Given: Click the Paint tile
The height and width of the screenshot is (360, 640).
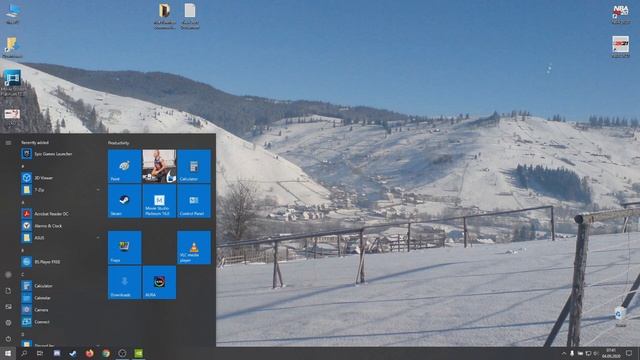Looking at the screenshot, I should [x=124, y=166].
